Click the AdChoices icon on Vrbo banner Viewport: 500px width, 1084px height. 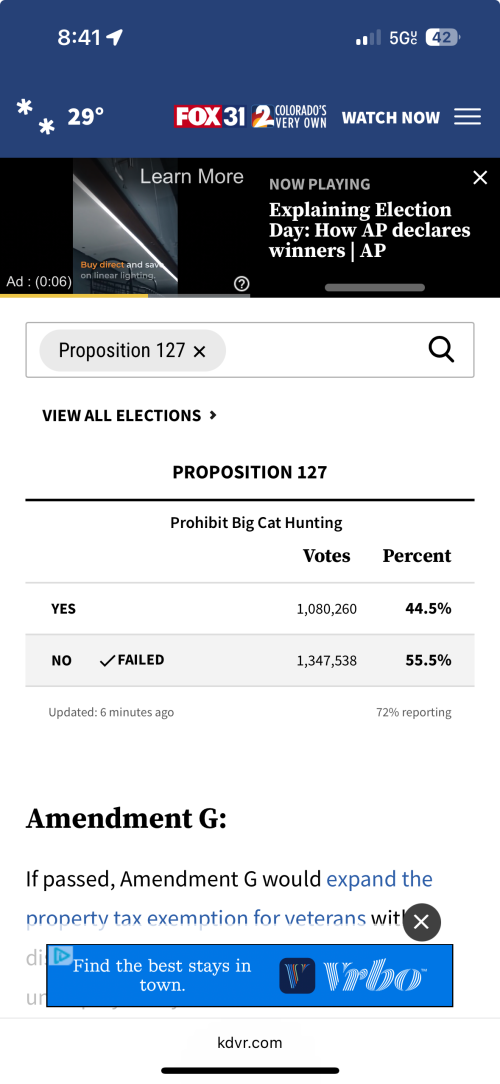(60, 955)
